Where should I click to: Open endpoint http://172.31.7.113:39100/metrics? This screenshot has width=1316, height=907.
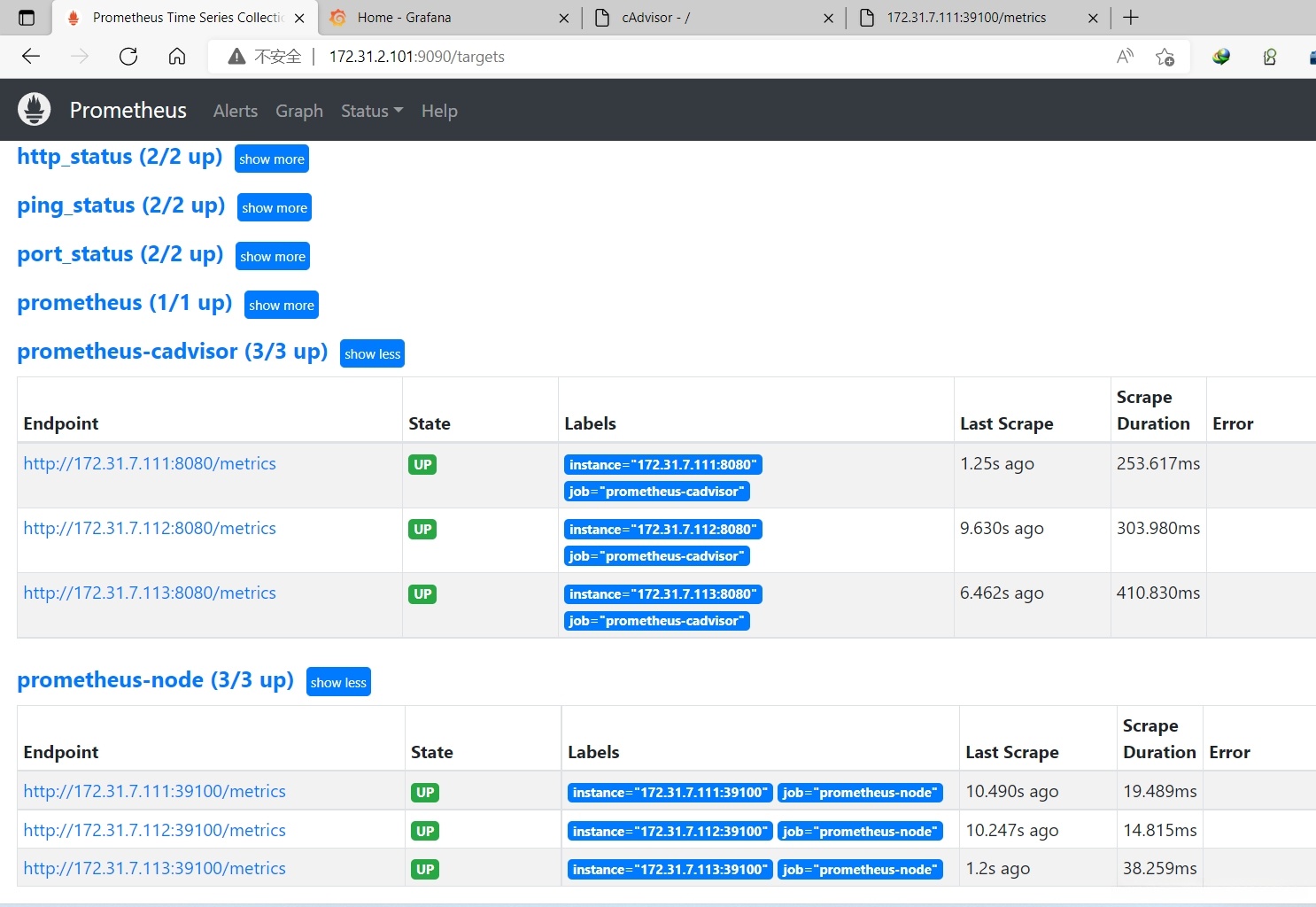click(155, 868)
